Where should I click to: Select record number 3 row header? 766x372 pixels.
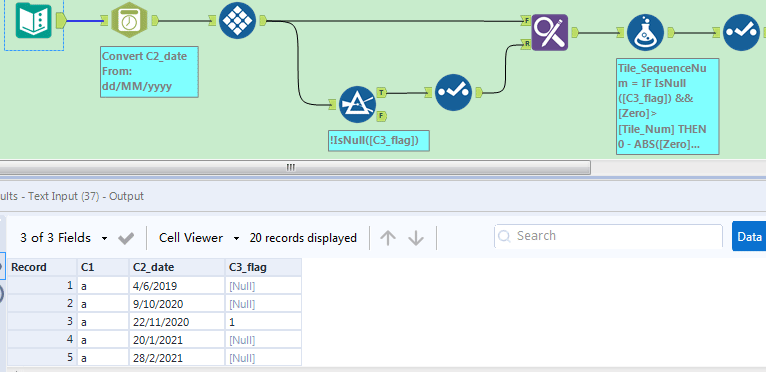click(43, 322)
